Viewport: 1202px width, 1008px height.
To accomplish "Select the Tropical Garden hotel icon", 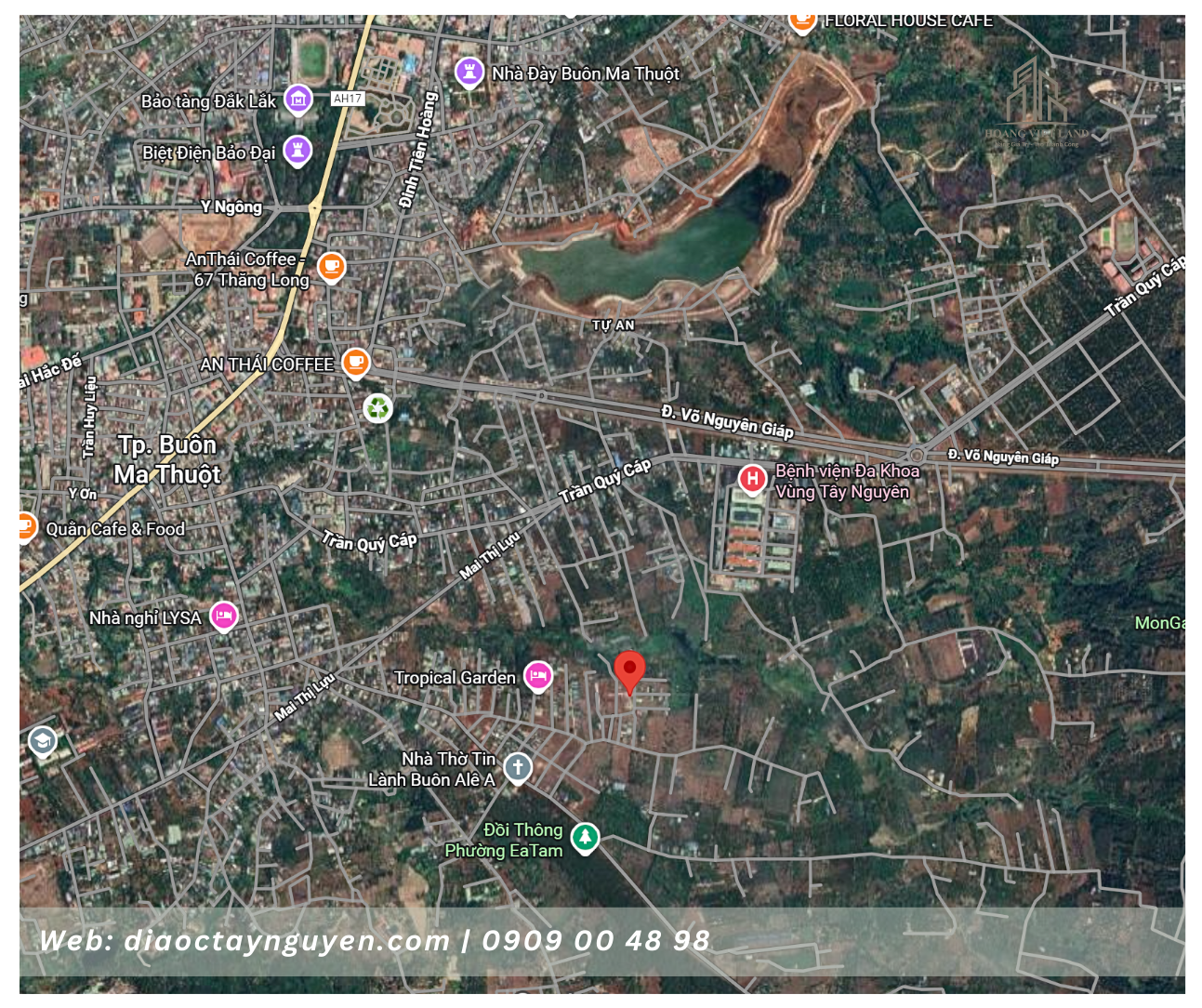I will pyautogui.click(x=537, y=676).
